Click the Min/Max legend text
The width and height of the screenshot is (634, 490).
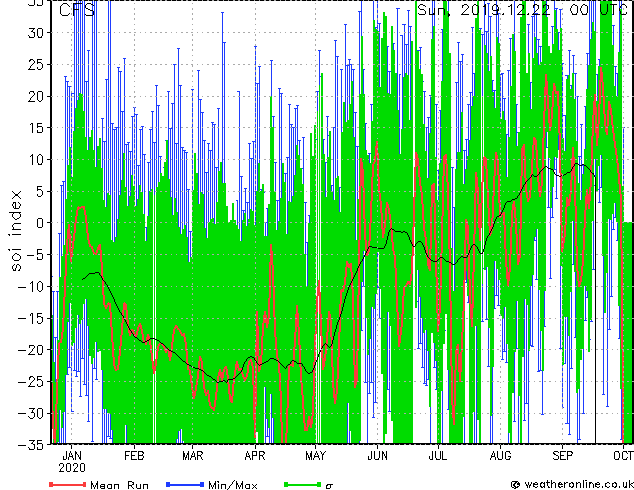tap(233, 485)
